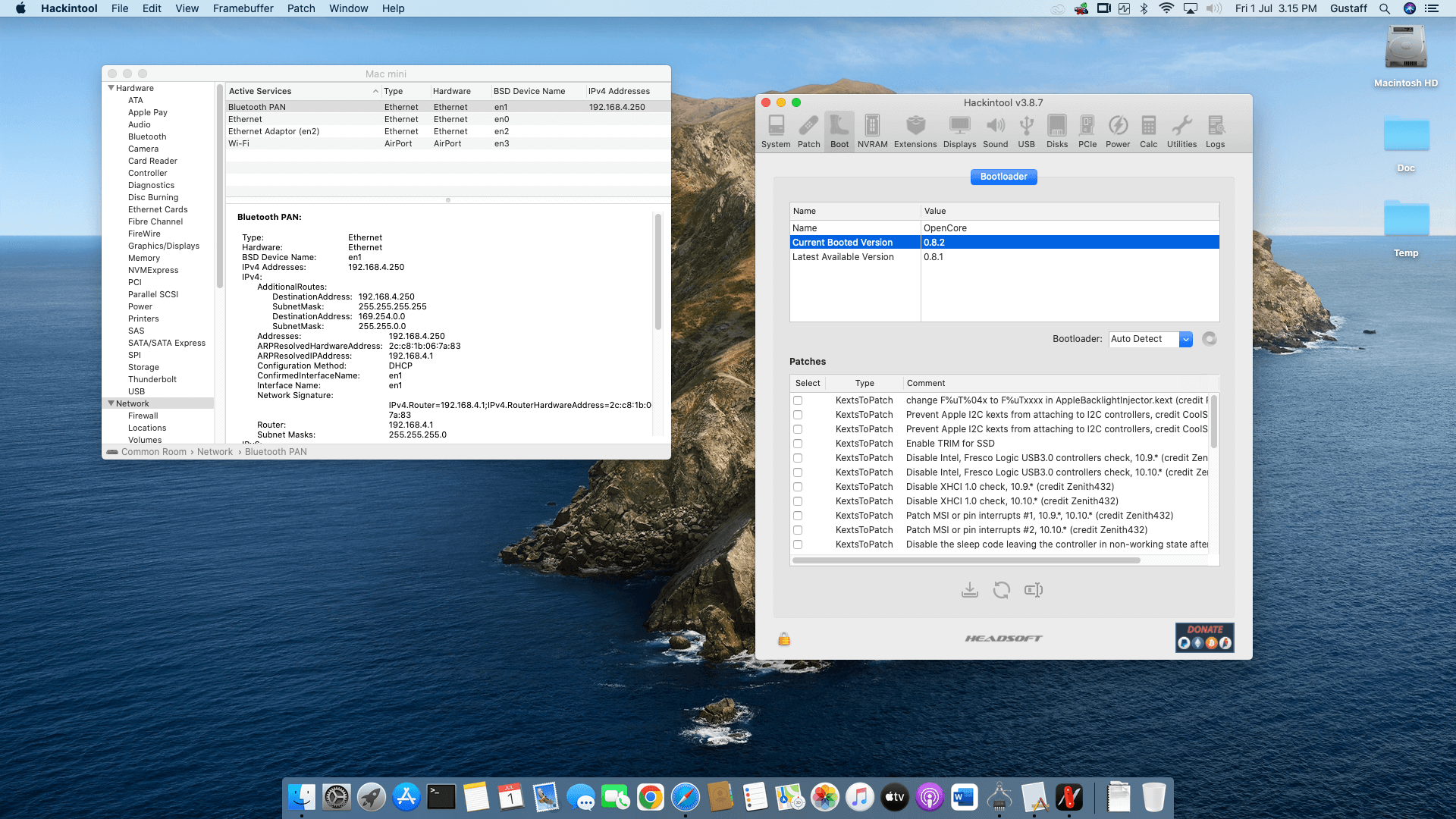Enable the TRIM for SSD patch
1456x819 pixels.
[x=797, y=443]
